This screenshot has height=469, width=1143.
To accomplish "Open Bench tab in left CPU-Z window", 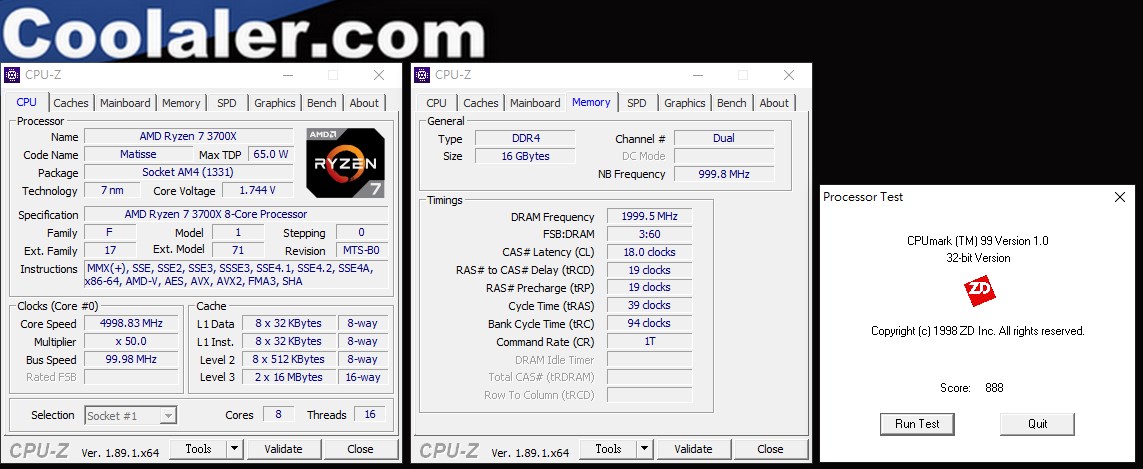I will coord(321,103).
